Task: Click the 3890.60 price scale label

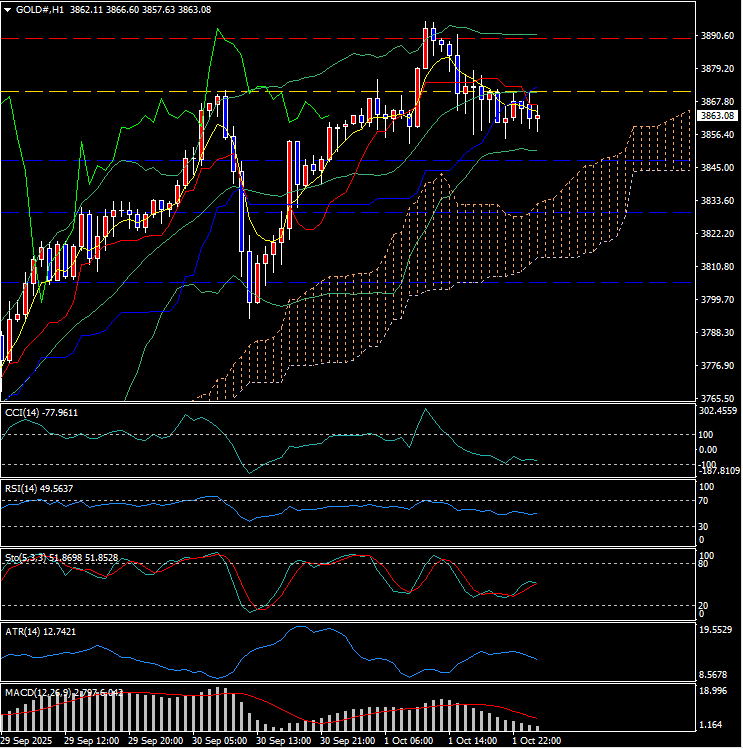Action: coord(718,36)
